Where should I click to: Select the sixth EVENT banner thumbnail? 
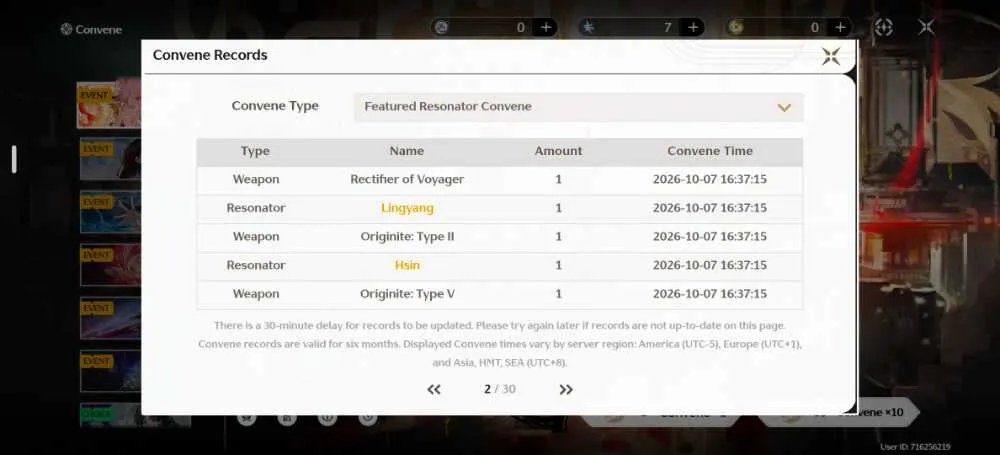pos(110,370)
